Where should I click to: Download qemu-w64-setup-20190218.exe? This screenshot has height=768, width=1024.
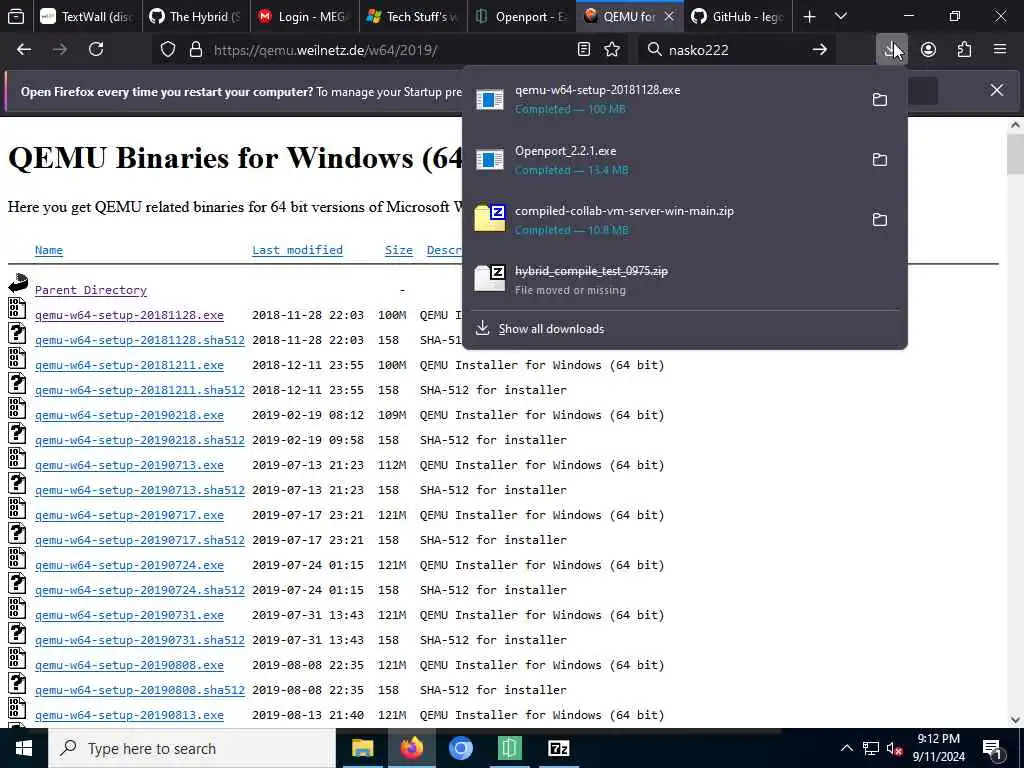tap(129, 415)
